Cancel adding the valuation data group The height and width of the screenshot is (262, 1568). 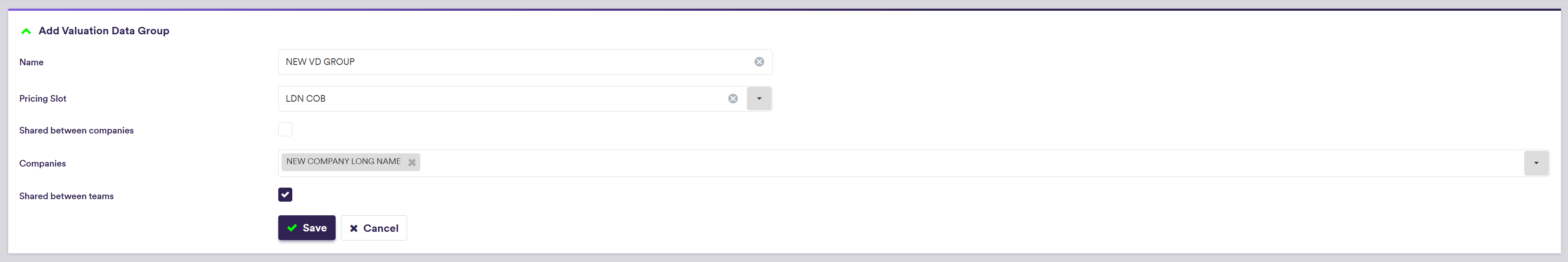374,228
